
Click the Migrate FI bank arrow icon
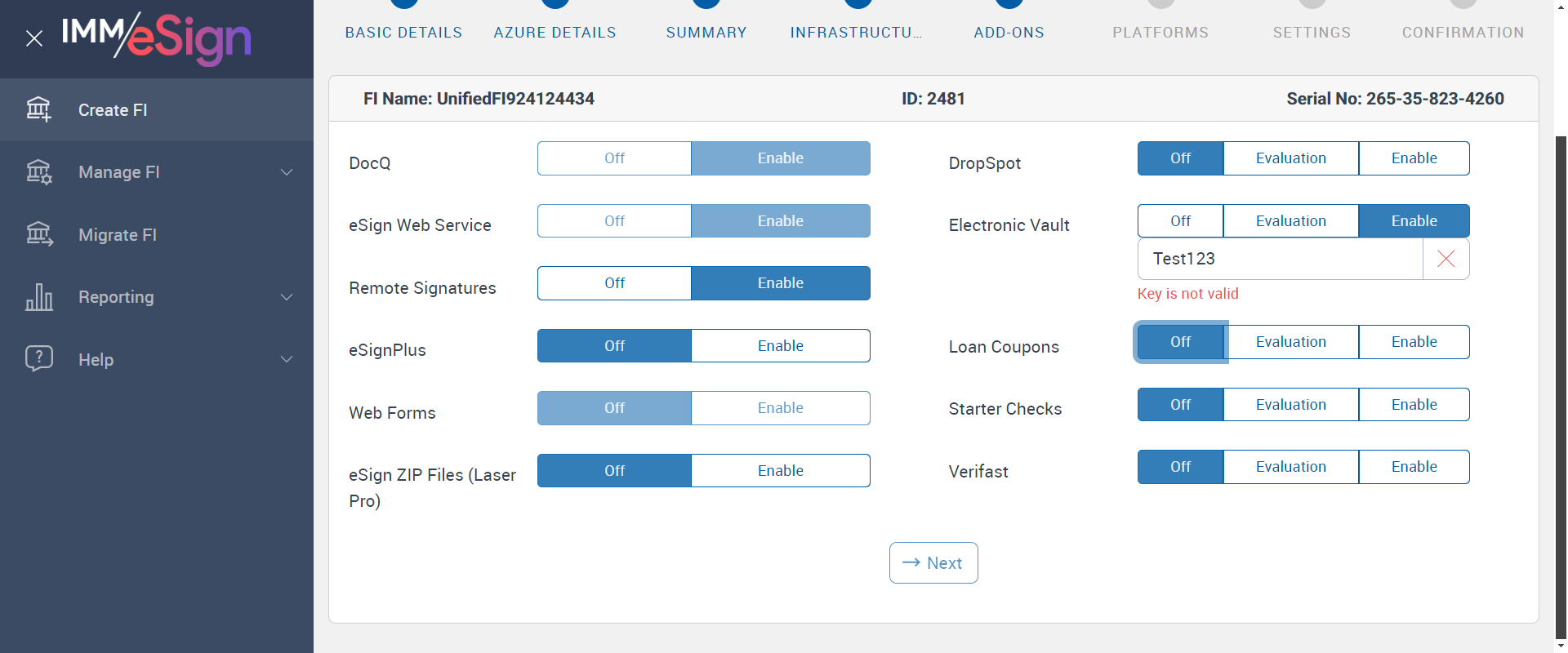coord(38,235)
